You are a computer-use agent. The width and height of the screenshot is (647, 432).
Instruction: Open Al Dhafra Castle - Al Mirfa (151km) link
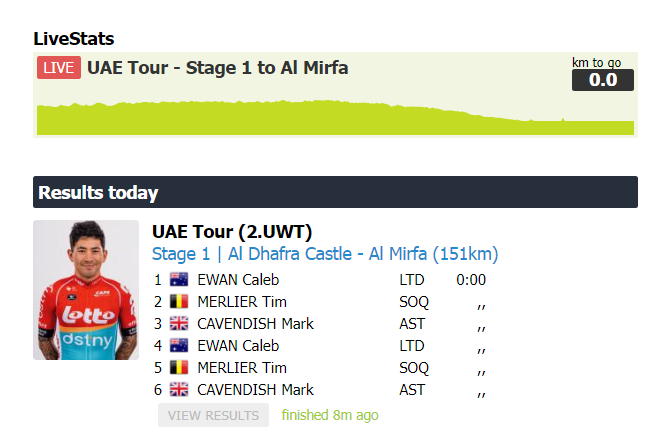(x=363, y=254)
